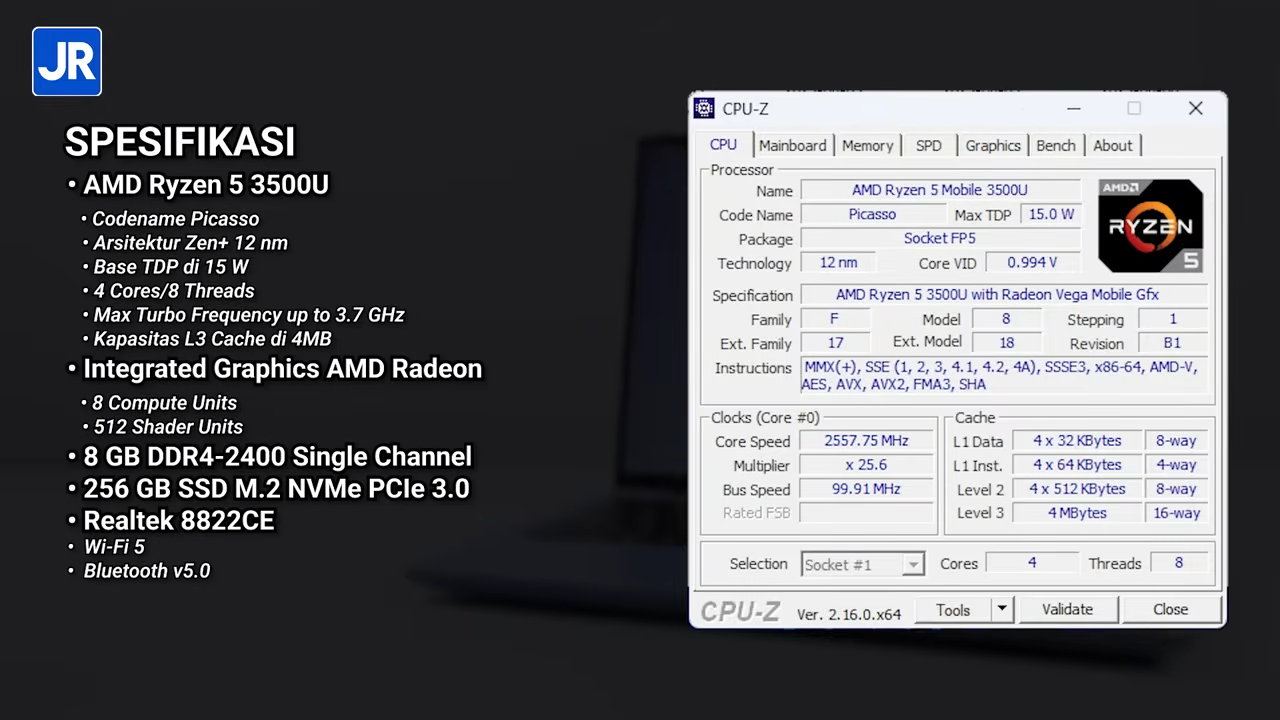
Task: Open the Tools dropdown arrow
Action: tap(1002, 609)
